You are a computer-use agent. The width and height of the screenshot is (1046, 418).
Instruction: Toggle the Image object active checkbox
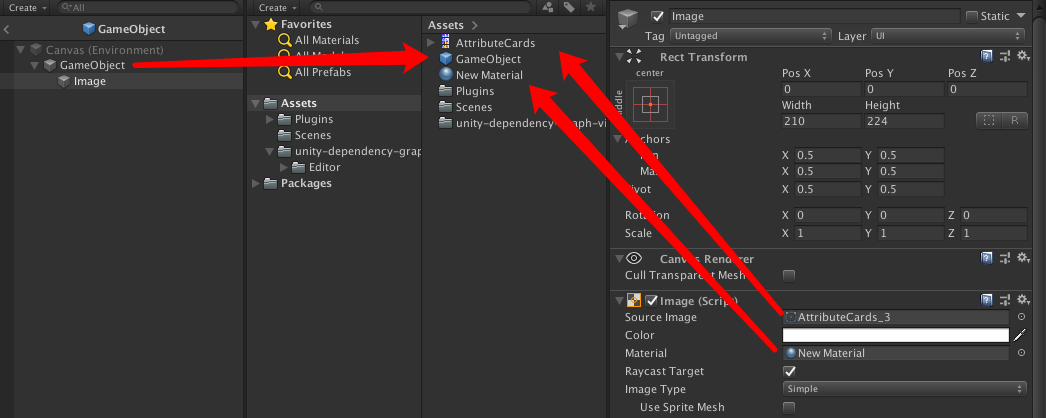(658, 16)
